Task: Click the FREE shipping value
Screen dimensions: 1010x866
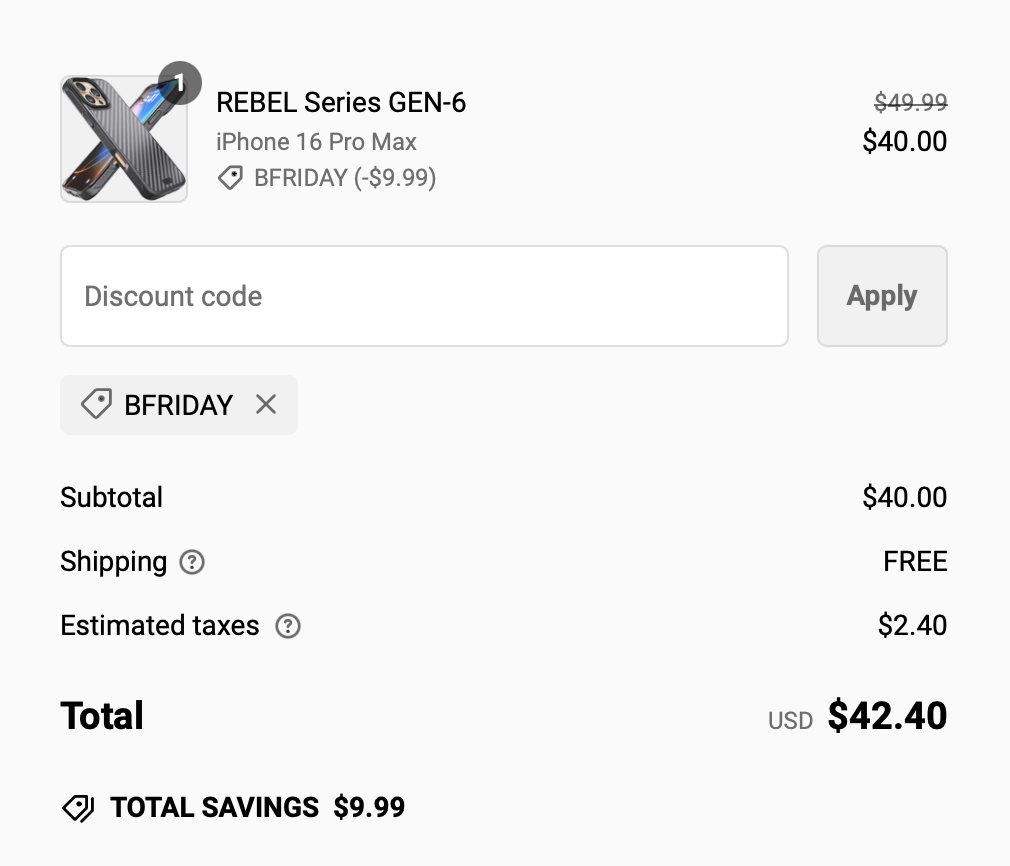Action: [x=915, y=562]
